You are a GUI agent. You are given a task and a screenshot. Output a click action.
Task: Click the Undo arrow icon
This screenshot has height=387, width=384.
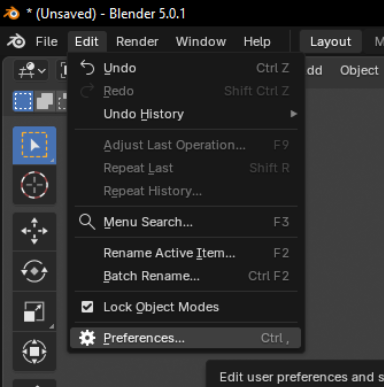(x=87, y=68)
